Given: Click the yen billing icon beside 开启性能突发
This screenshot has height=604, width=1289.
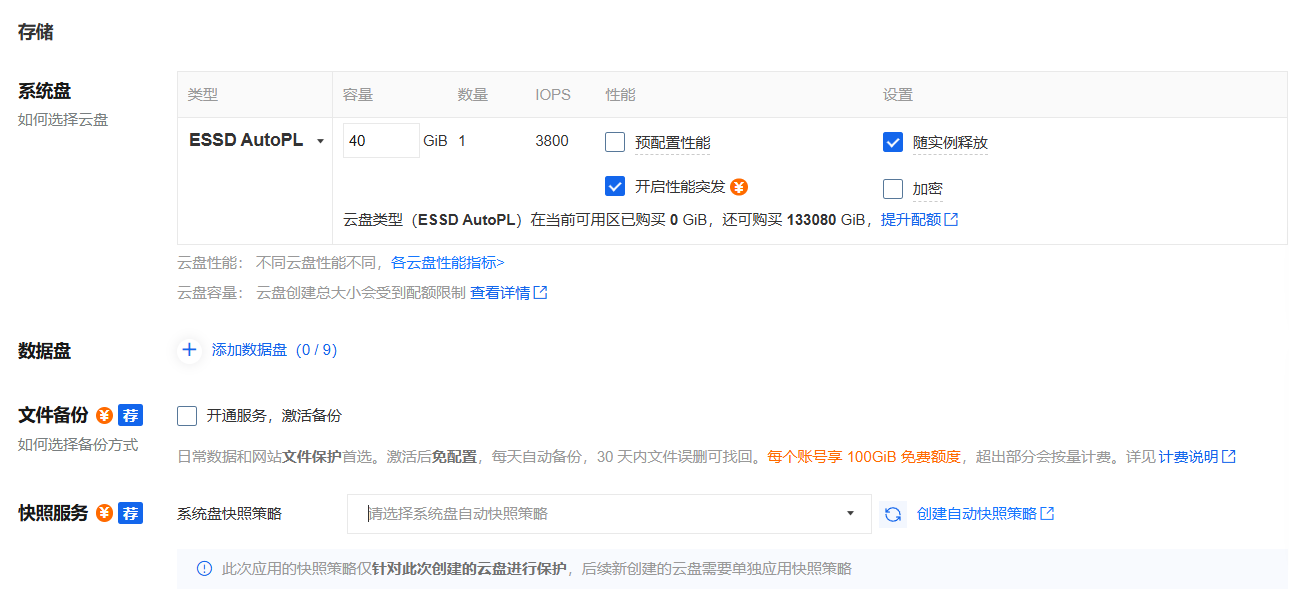Looking at the screenshot, I should pyautogui.click(x=739, y=187).
